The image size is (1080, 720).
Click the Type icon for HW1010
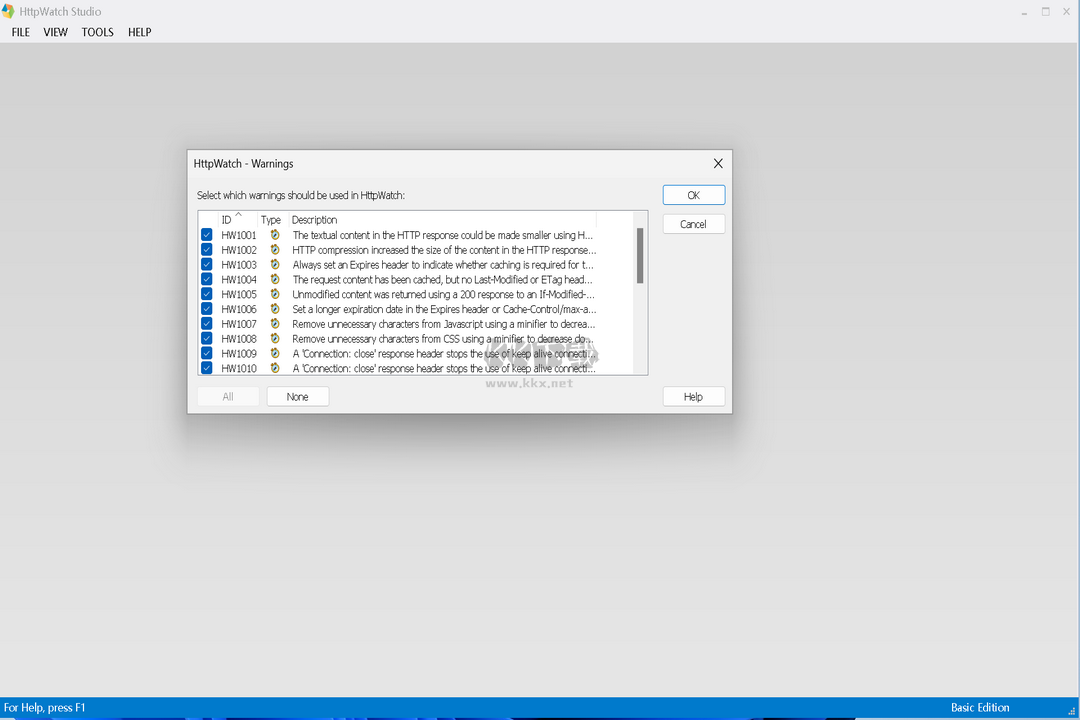click(x=274, y=368)
